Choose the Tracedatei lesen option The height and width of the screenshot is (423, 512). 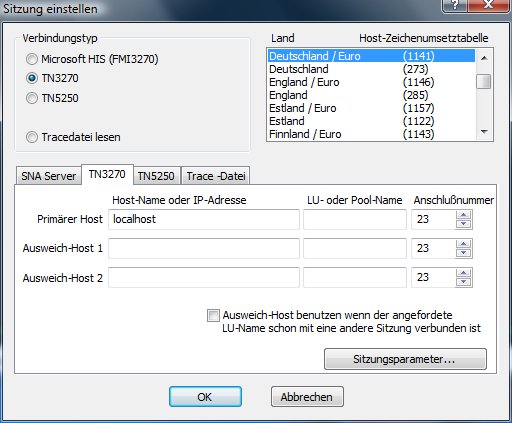tap(32, 137)
